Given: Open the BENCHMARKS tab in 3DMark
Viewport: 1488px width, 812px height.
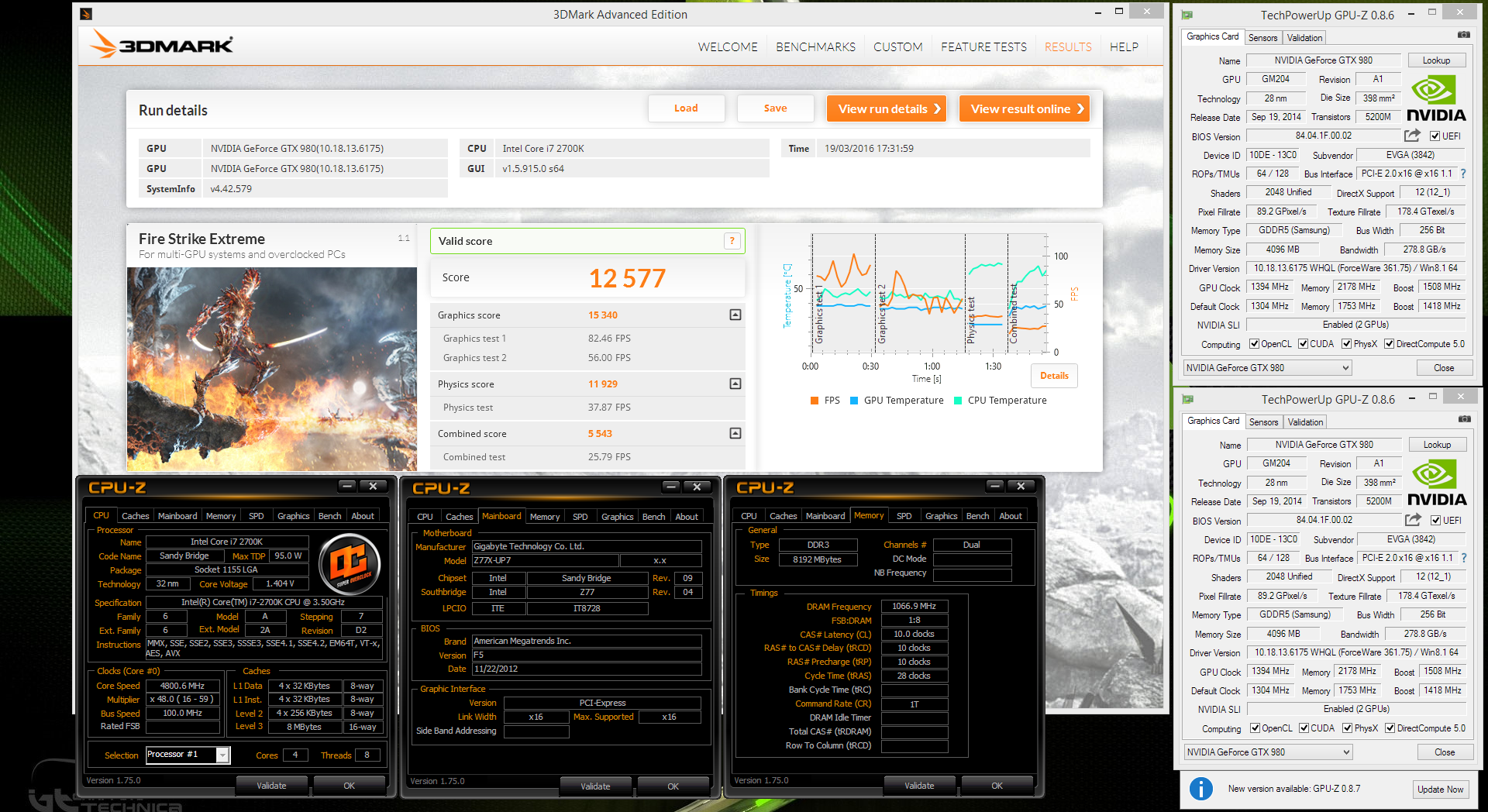Looking at the screenshot, I should point(815,47).
